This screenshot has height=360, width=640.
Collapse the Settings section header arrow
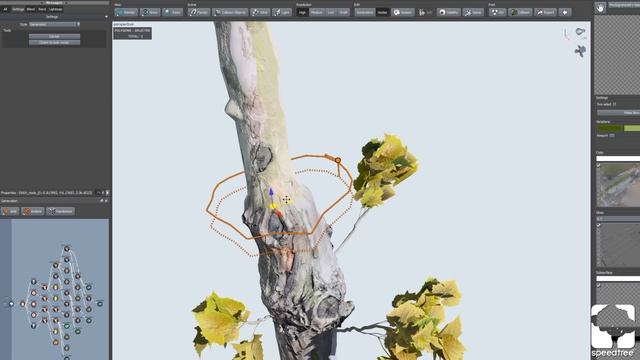107,17
